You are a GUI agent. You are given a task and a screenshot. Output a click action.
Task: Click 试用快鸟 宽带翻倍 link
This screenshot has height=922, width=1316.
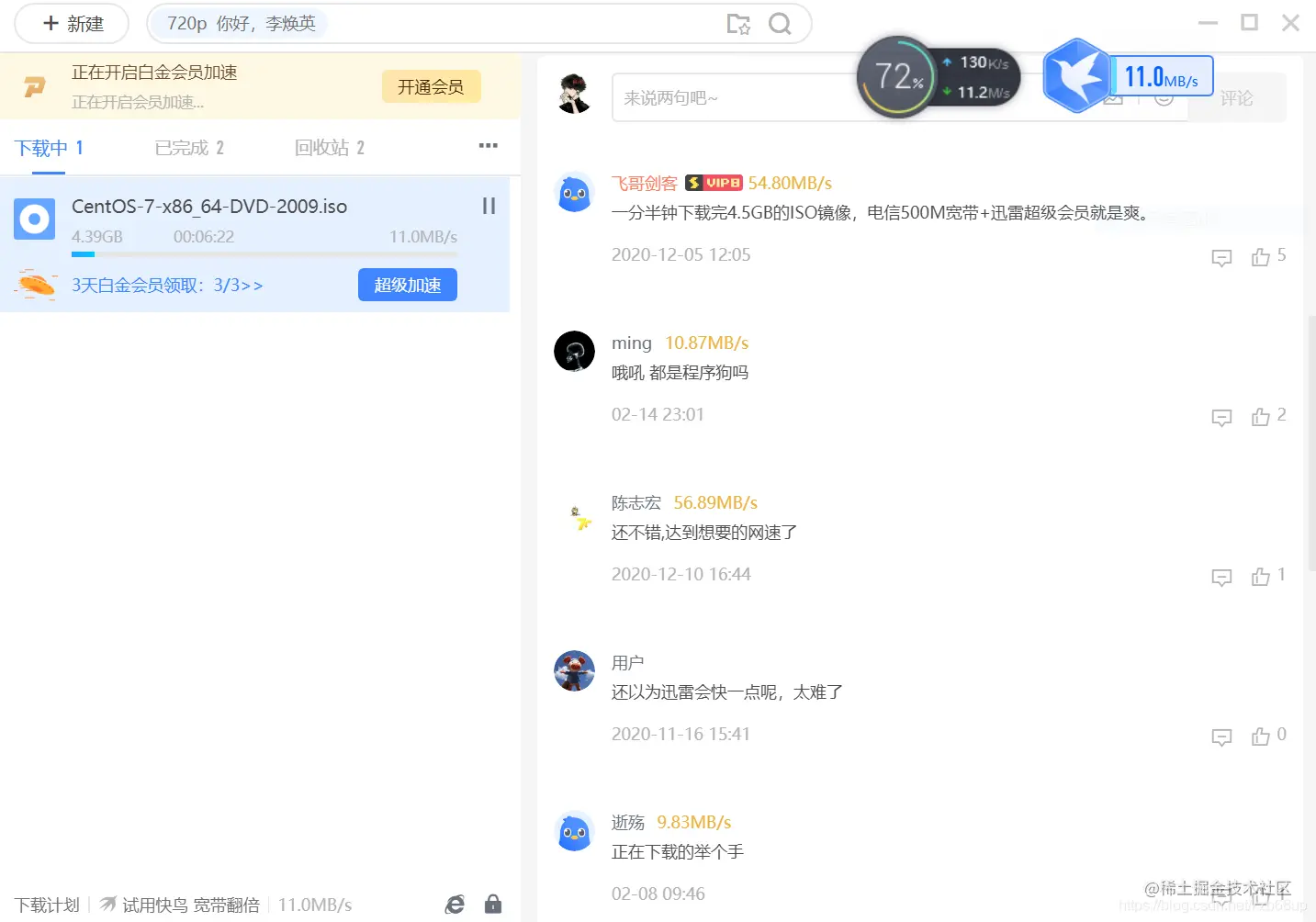pos(191,905)
